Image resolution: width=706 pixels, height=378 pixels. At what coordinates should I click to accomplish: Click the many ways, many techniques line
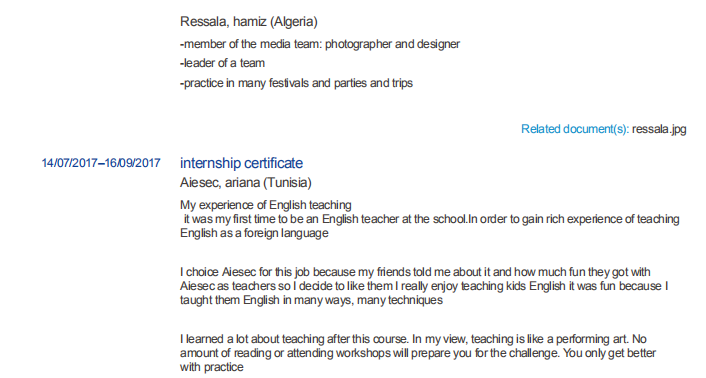tap(312, 300)
